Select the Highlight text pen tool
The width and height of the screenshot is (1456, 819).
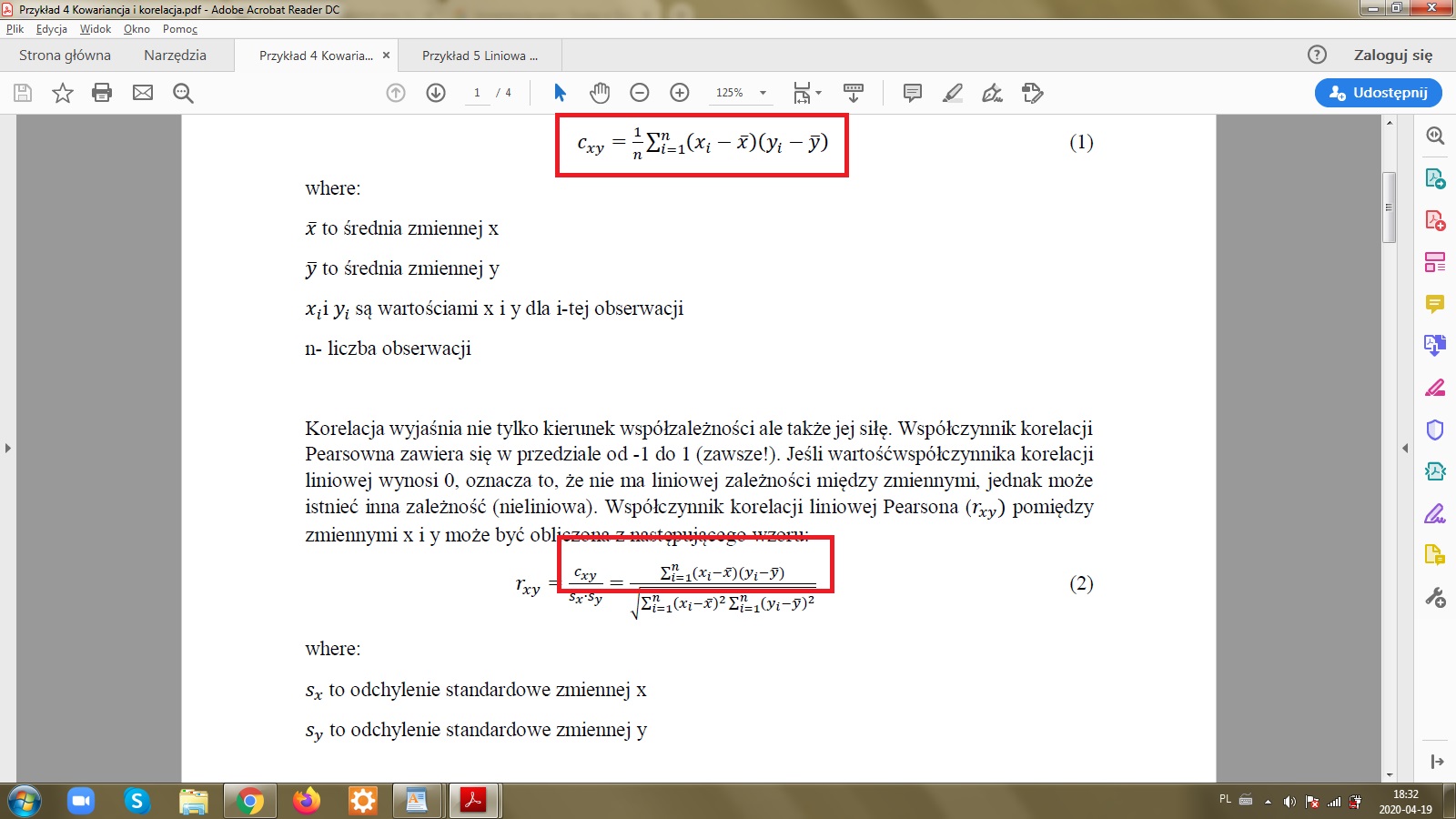[953, 93]
